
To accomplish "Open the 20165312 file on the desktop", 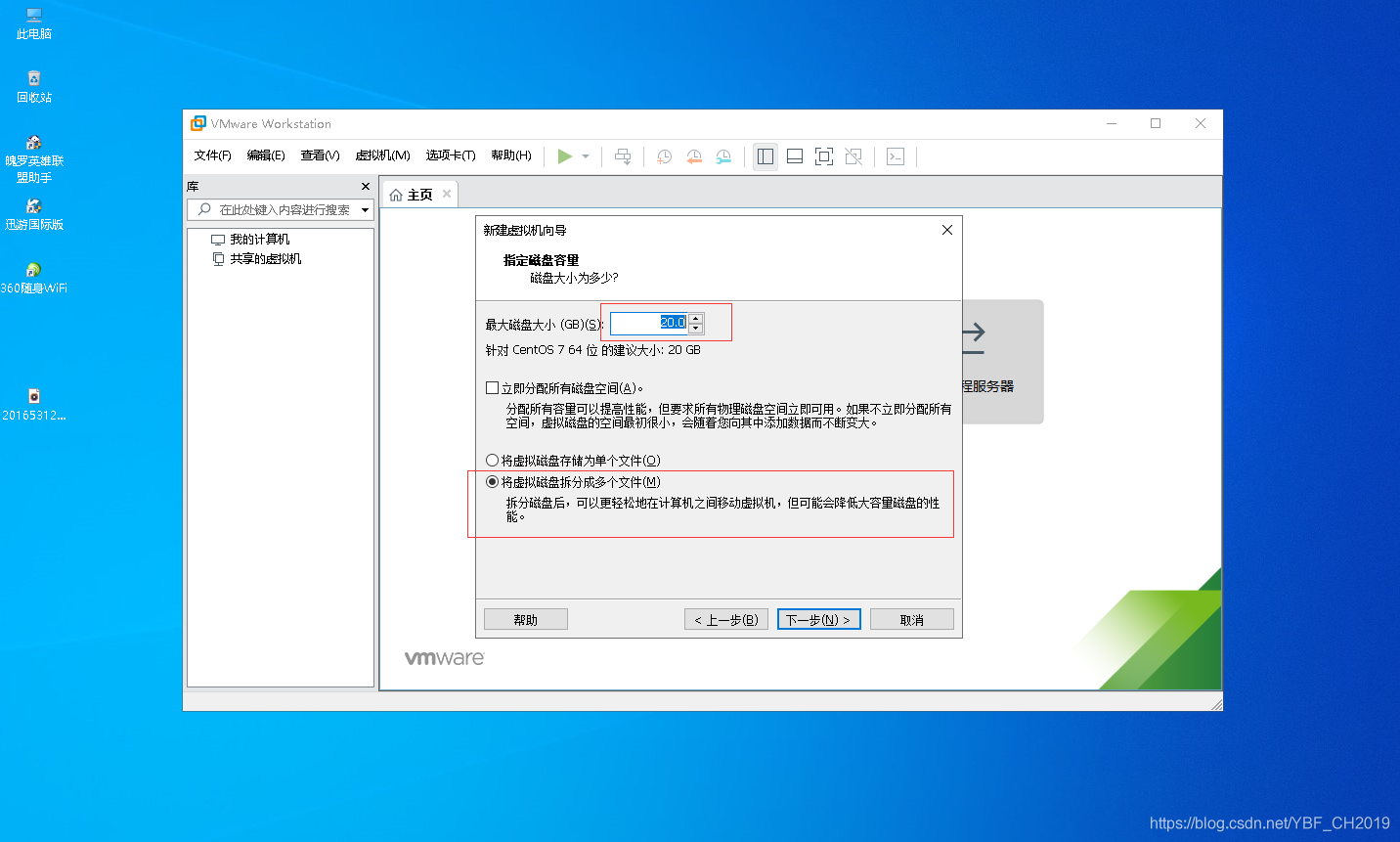I will click(34, 405).
